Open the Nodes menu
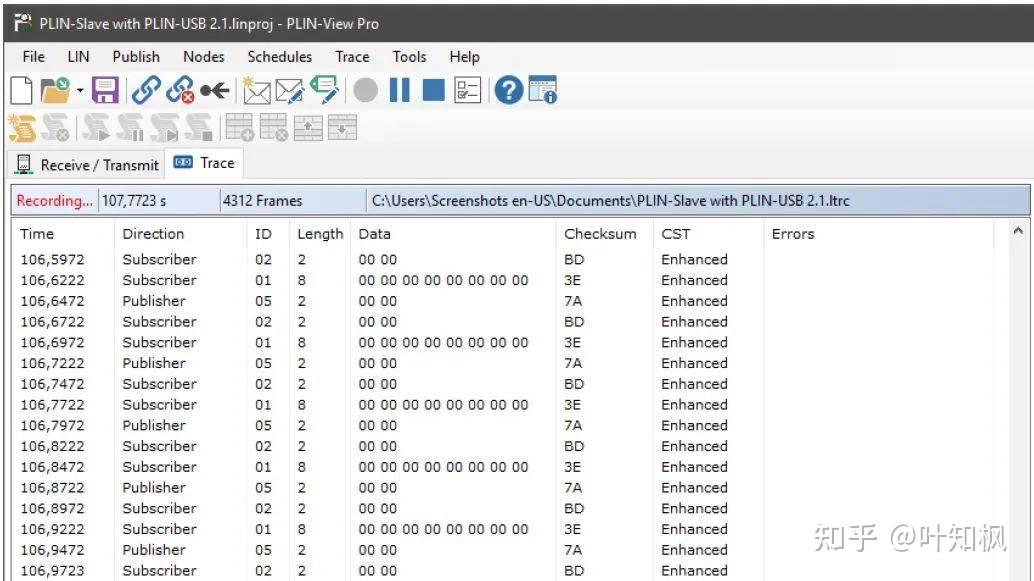The image size is (1034, 581). click(204, 57)
